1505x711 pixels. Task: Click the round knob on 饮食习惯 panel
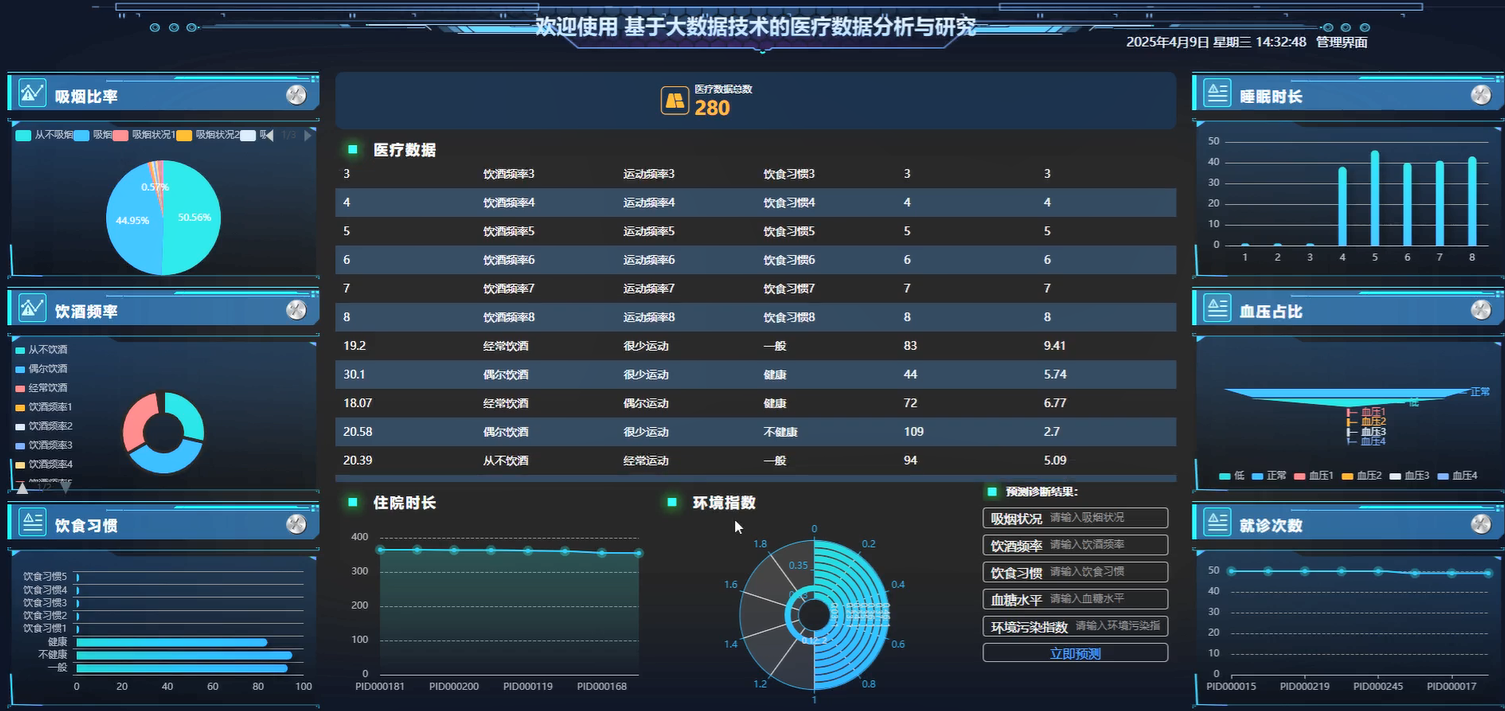click(x=296, y=524)
